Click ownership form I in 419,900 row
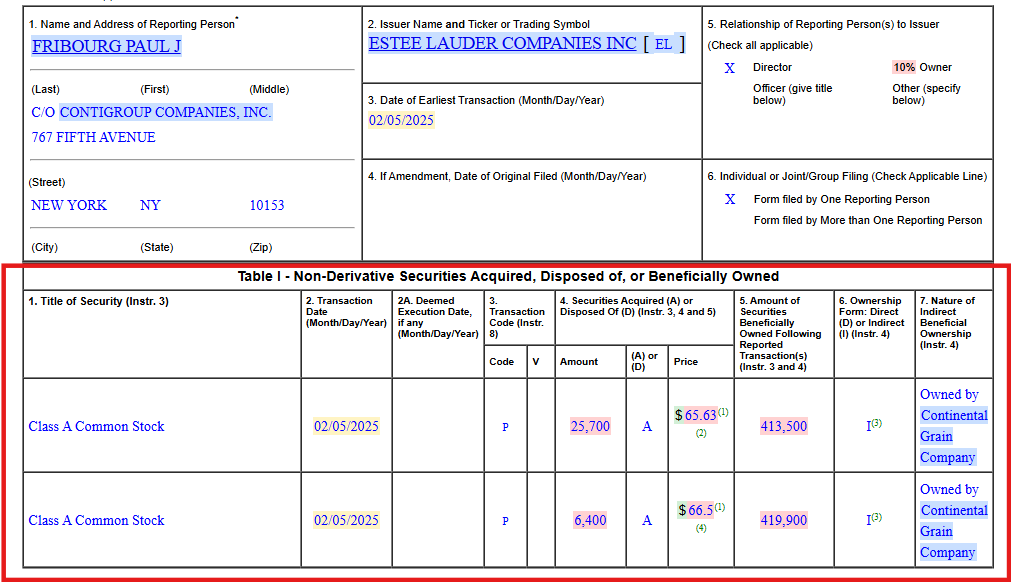Screen dimensions: 1011x582 (869, 520)
